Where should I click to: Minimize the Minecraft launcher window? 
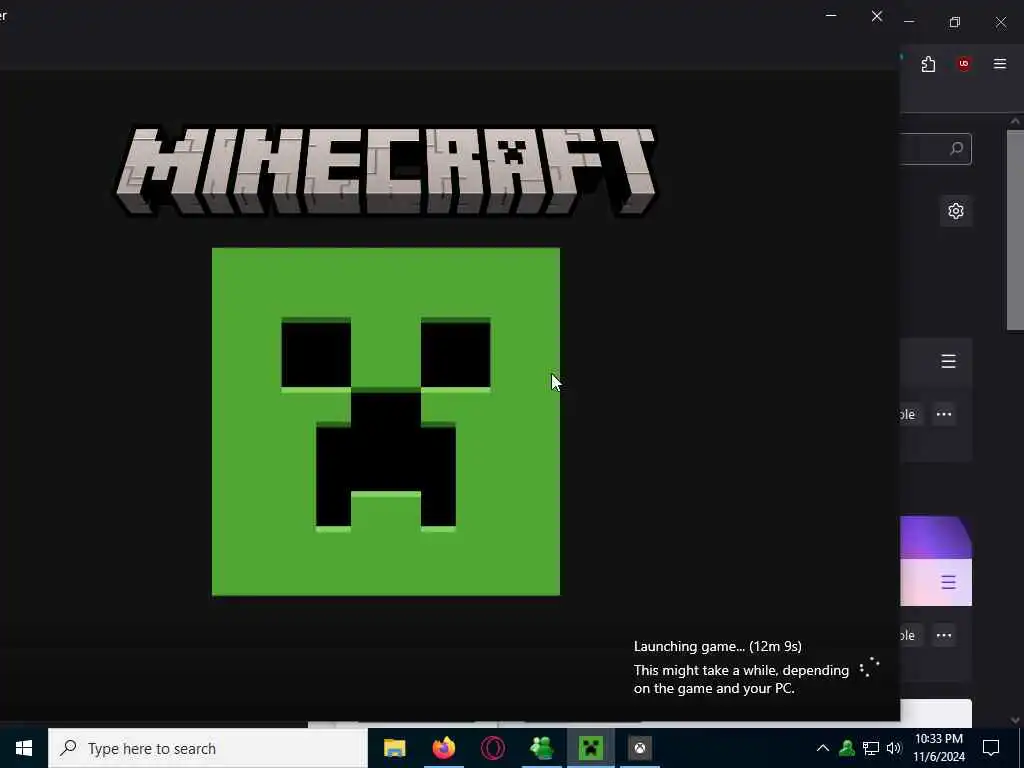coord(831,16)
